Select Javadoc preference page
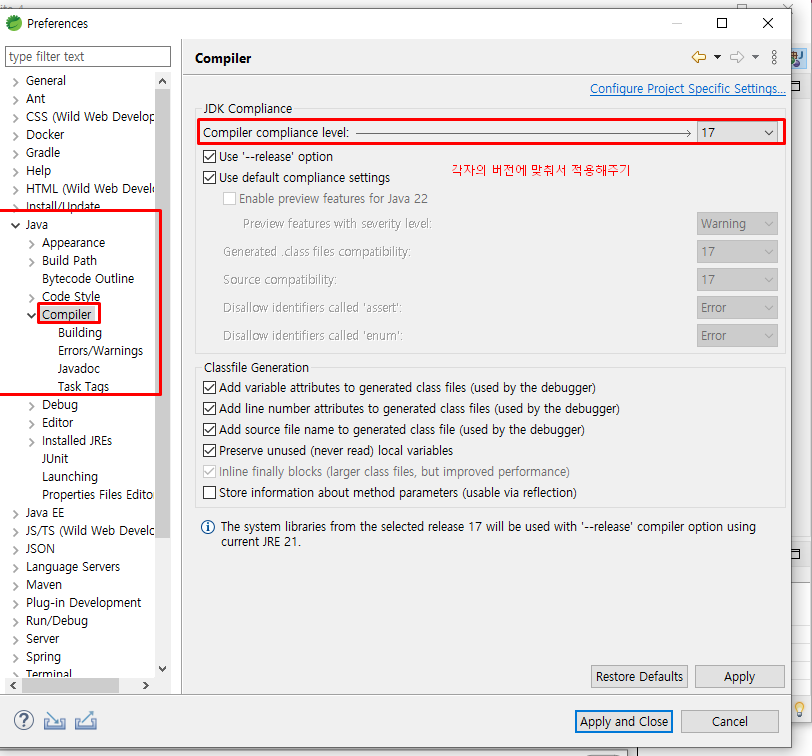Screen dimensions: 812x756 [79, 369]
